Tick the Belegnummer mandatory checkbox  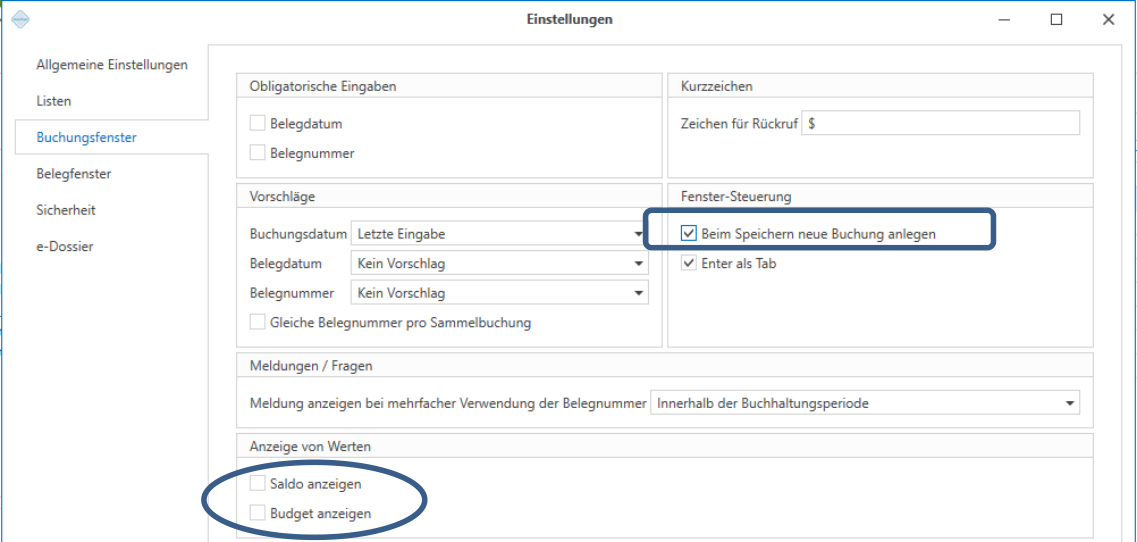click(257, 153)
